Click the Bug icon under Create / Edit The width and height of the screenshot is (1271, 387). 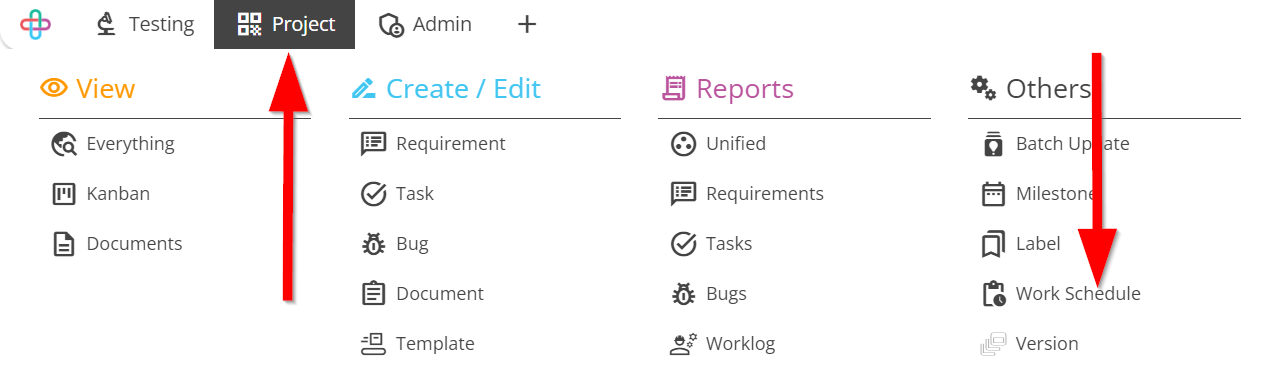click(374, 244)
